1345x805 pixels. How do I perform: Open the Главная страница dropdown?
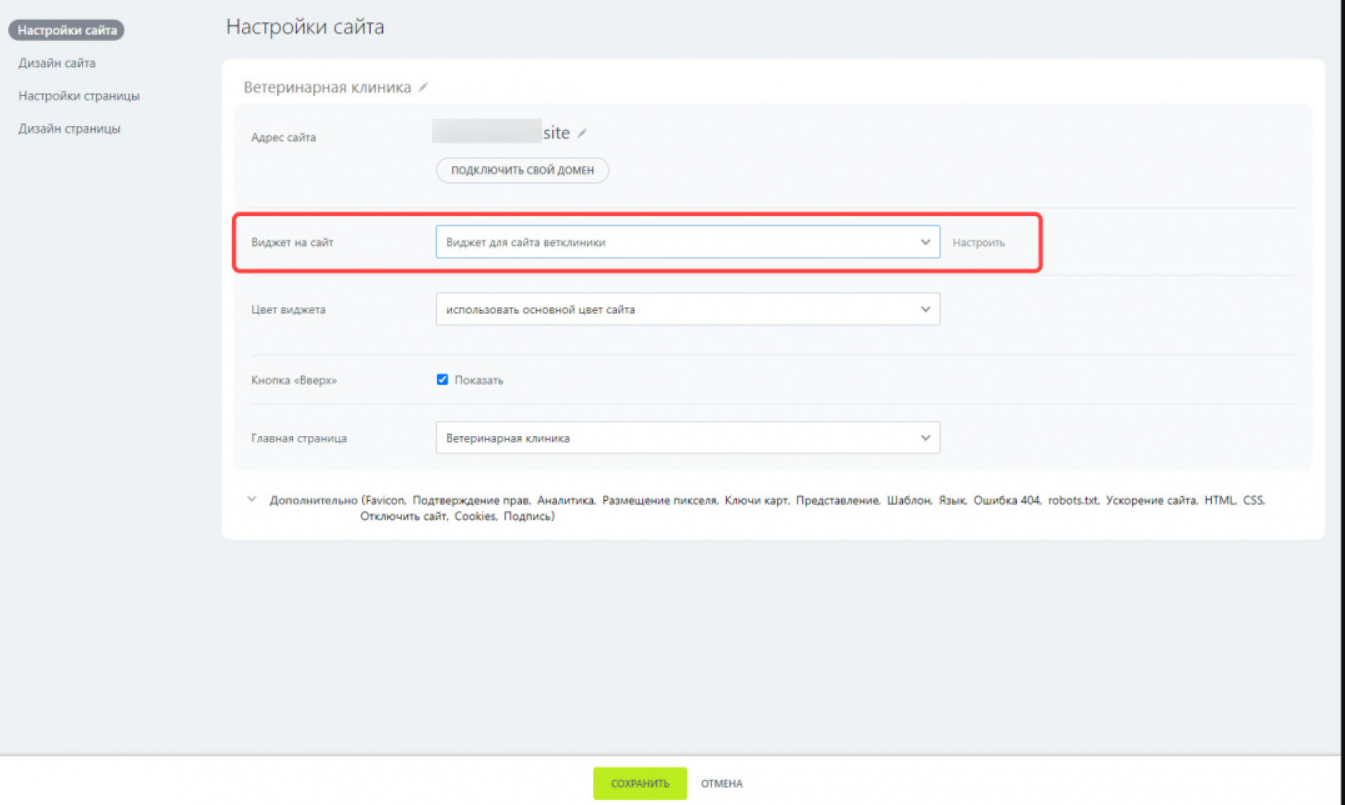688,438
